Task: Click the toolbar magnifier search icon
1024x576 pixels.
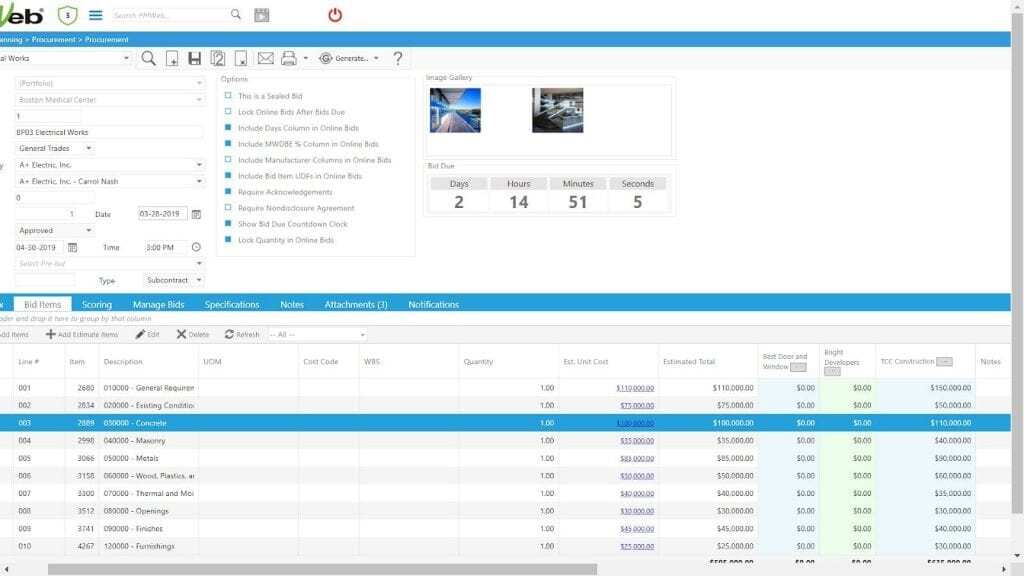Action: tap(148, 58)
